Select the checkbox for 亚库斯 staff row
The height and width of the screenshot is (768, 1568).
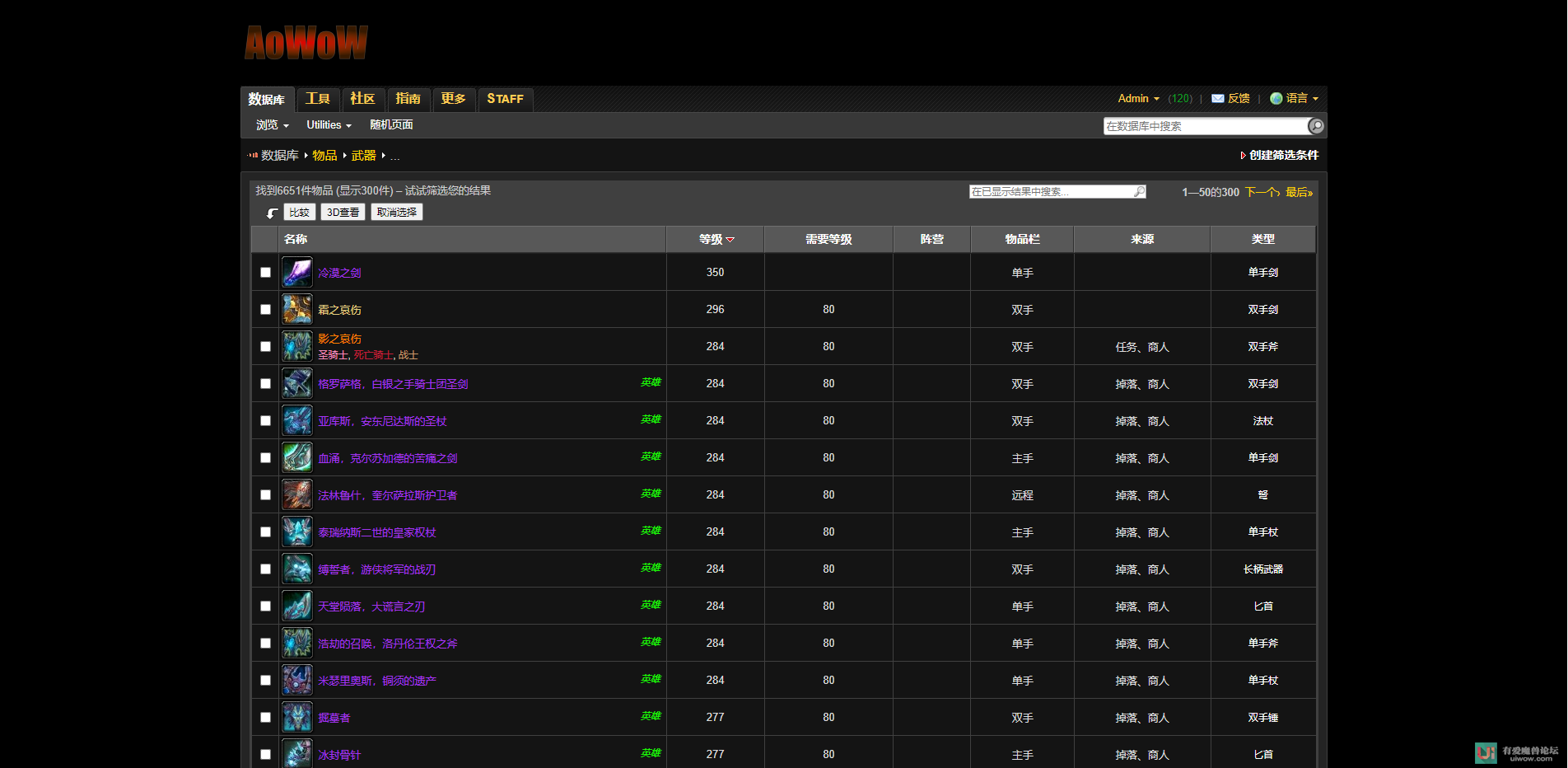(x=265, y=420)
